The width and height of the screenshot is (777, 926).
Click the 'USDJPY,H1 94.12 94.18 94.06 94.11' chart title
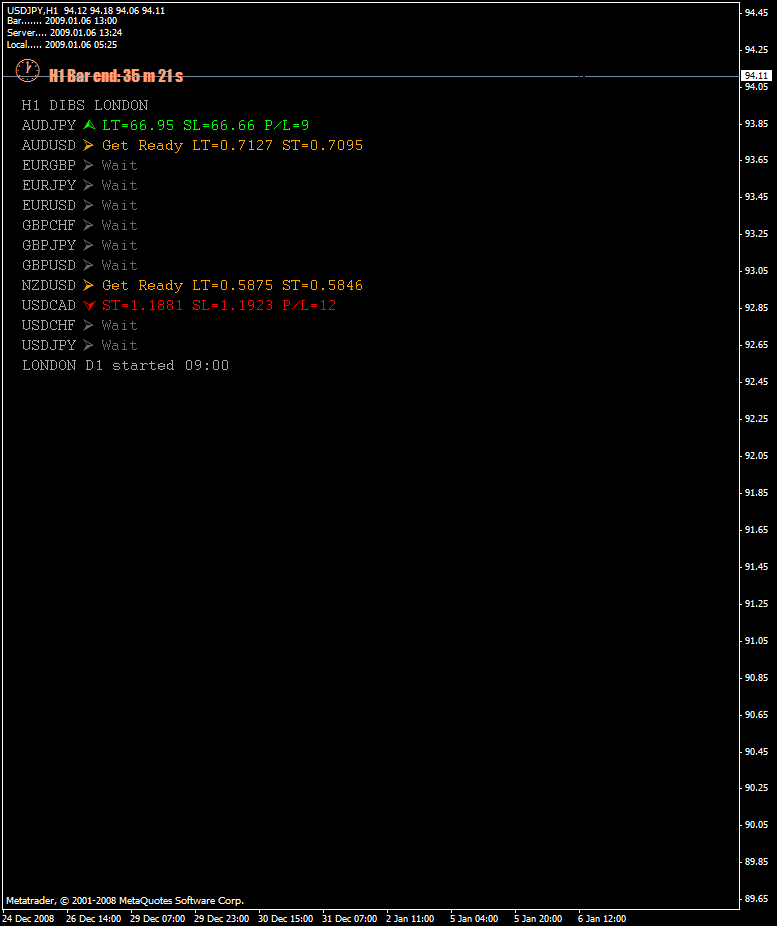(x=86, y=11)
